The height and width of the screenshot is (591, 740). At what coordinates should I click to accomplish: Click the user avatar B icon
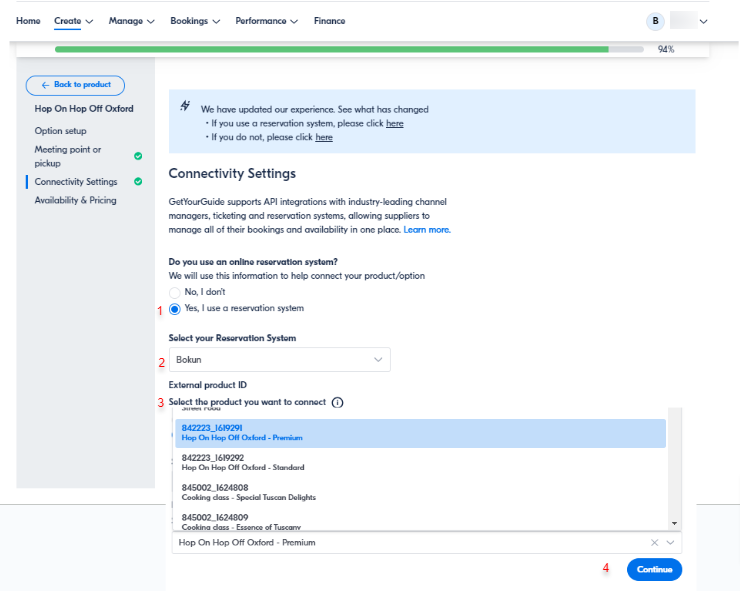coord(656,21)
